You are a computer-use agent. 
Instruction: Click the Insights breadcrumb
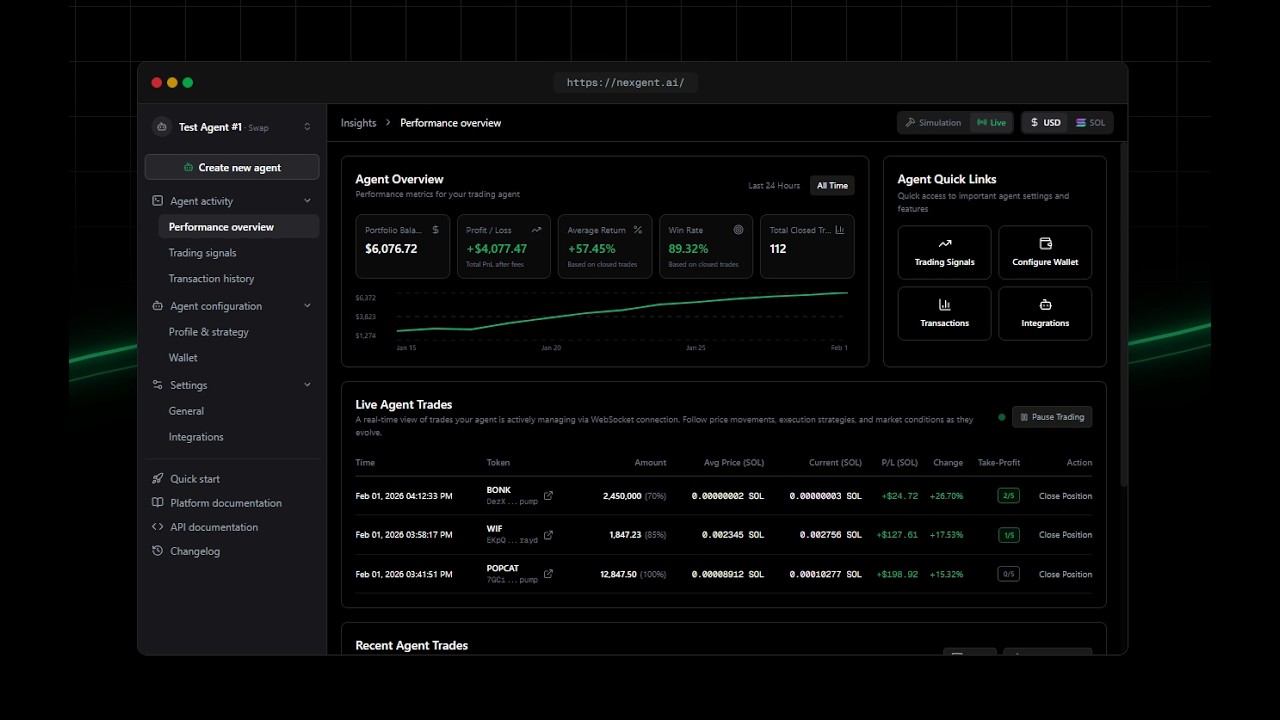(x=358, y=123)
